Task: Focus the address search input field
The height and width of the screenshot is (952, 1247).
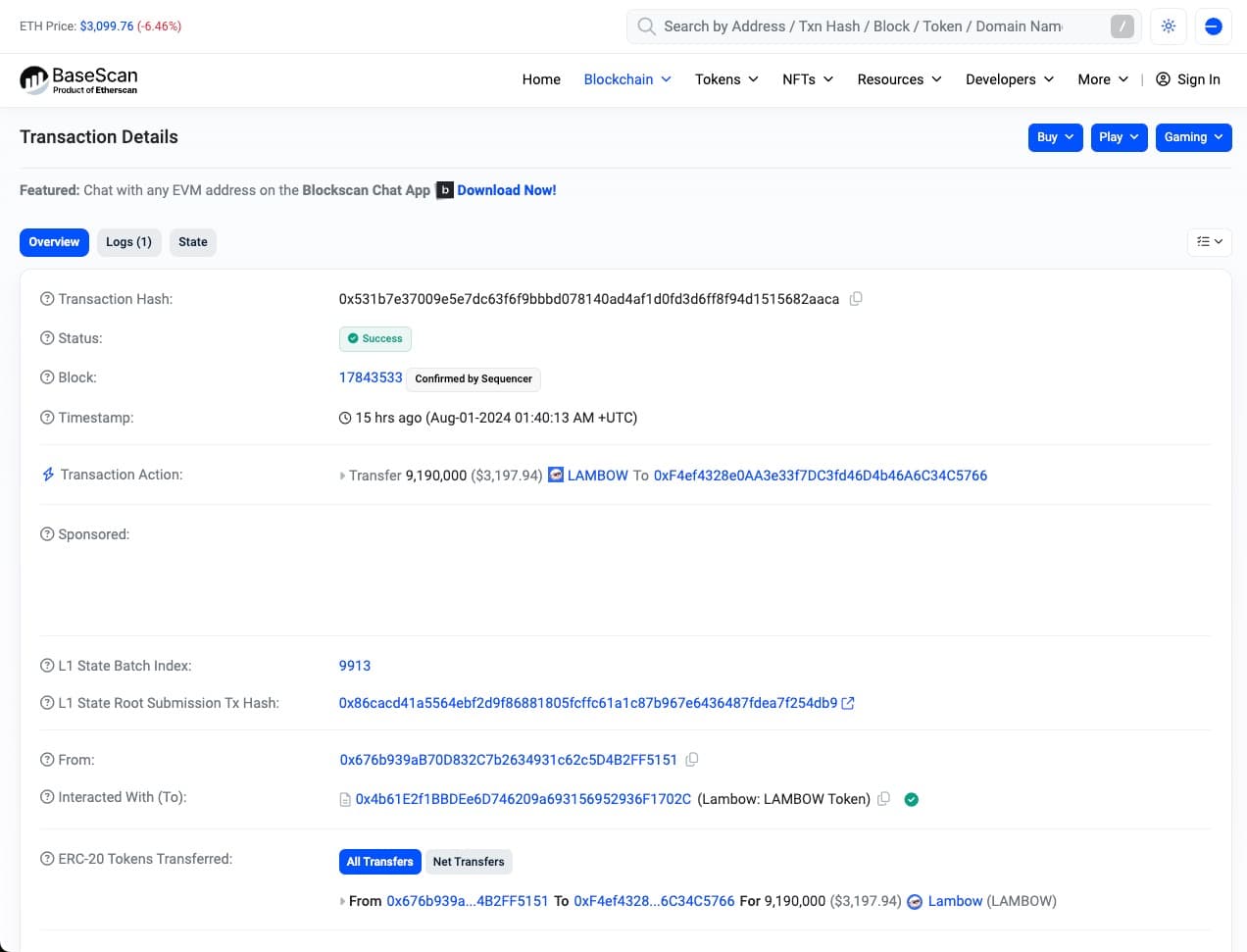Action: 884,26
